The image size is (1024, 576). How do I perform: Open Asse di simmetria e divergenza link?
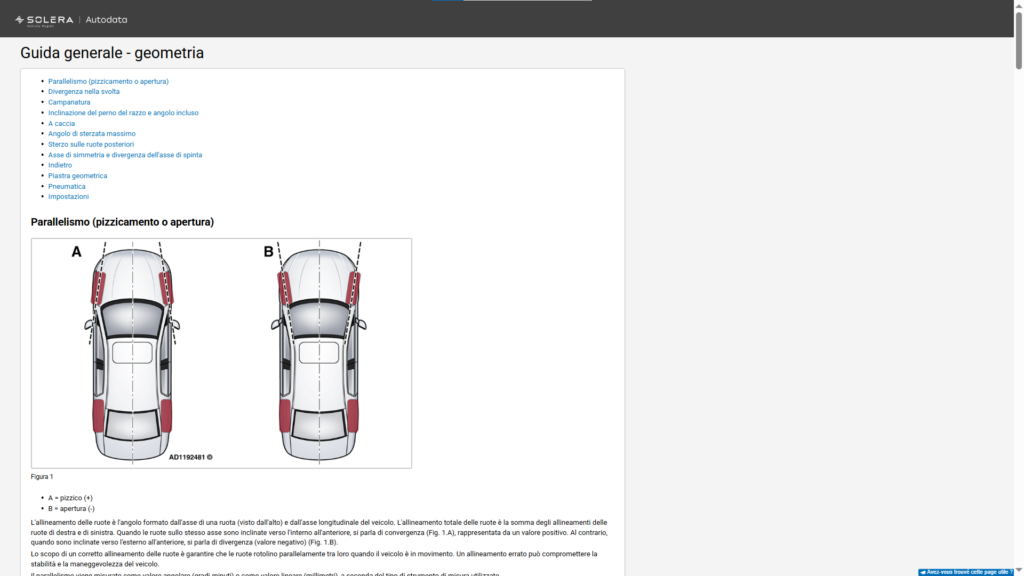click(125, 155)
